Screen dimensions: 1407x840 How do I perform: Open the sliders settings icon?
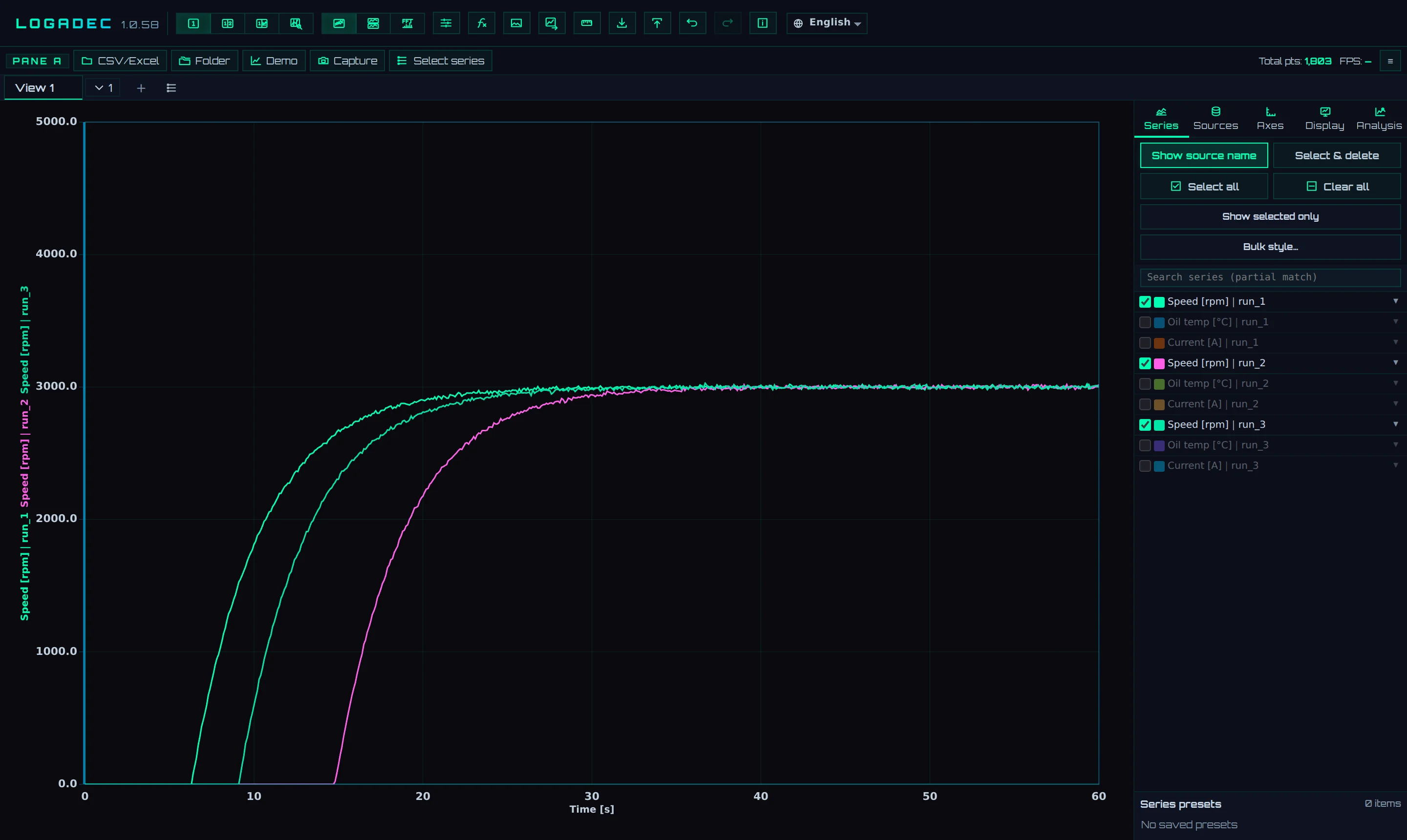[x=446, y=23]
